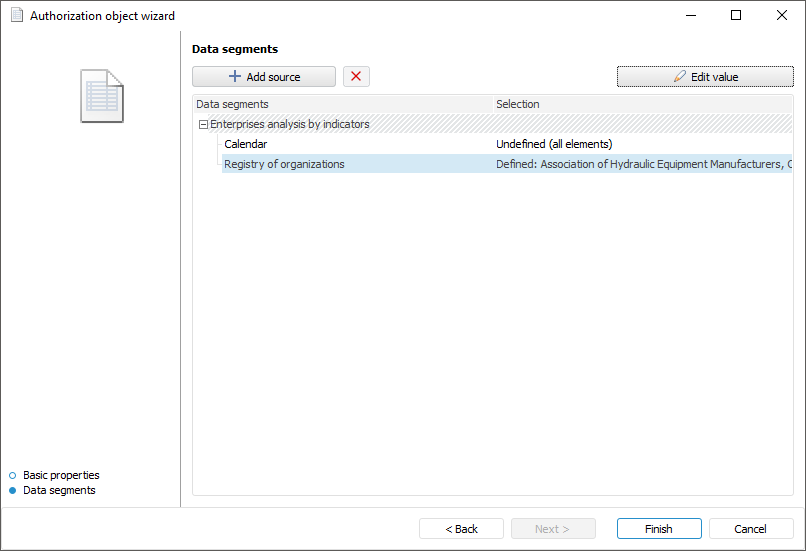This screenshot has height=551, width=806.
Task: Choose the Data segments wizard step
Action: point(59,490)
